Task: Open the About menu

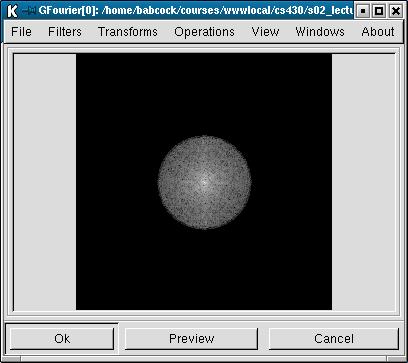Action: coord(378,32)
